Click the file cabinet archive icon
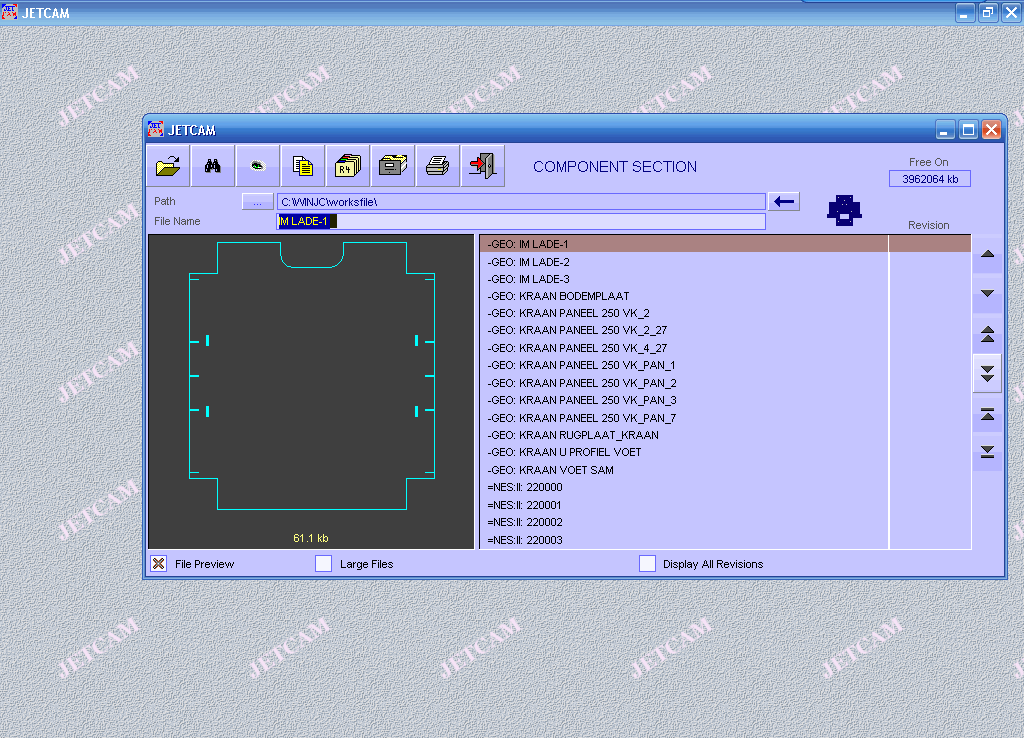This screenshot has width=1024, height=738. coord(393,166)
